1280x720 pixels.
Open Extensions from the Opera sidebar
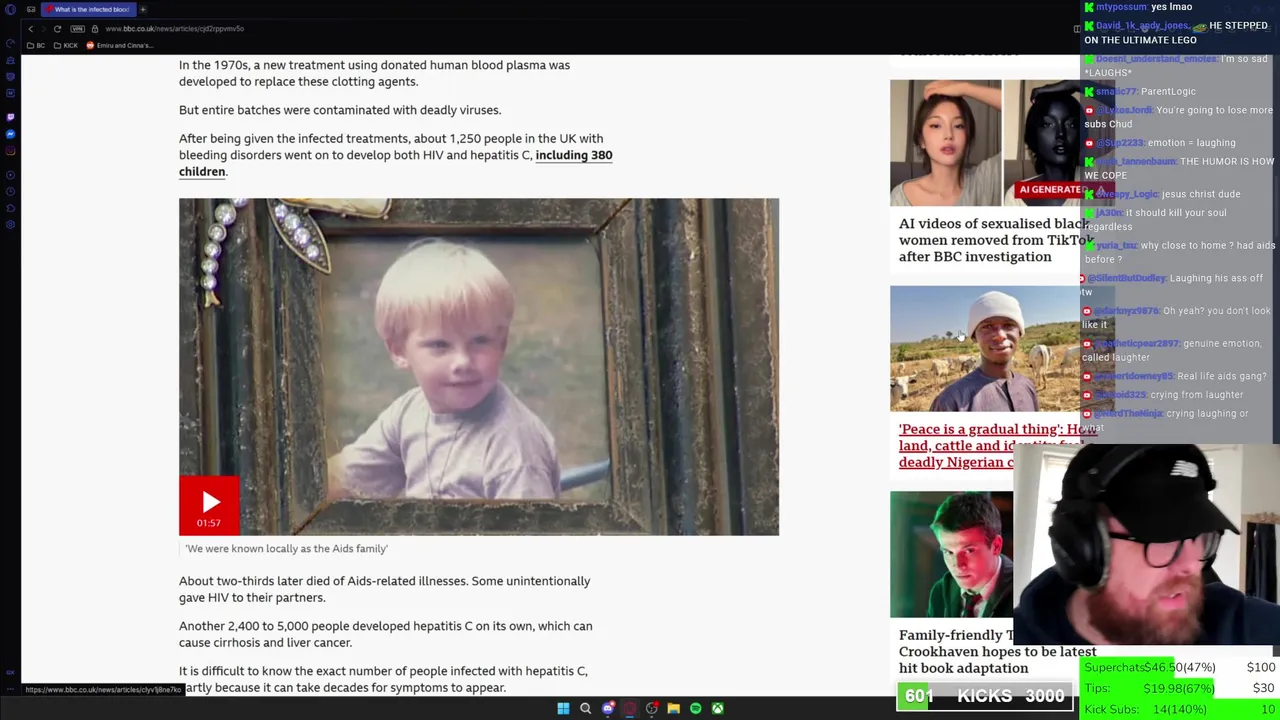click(10, 209)
